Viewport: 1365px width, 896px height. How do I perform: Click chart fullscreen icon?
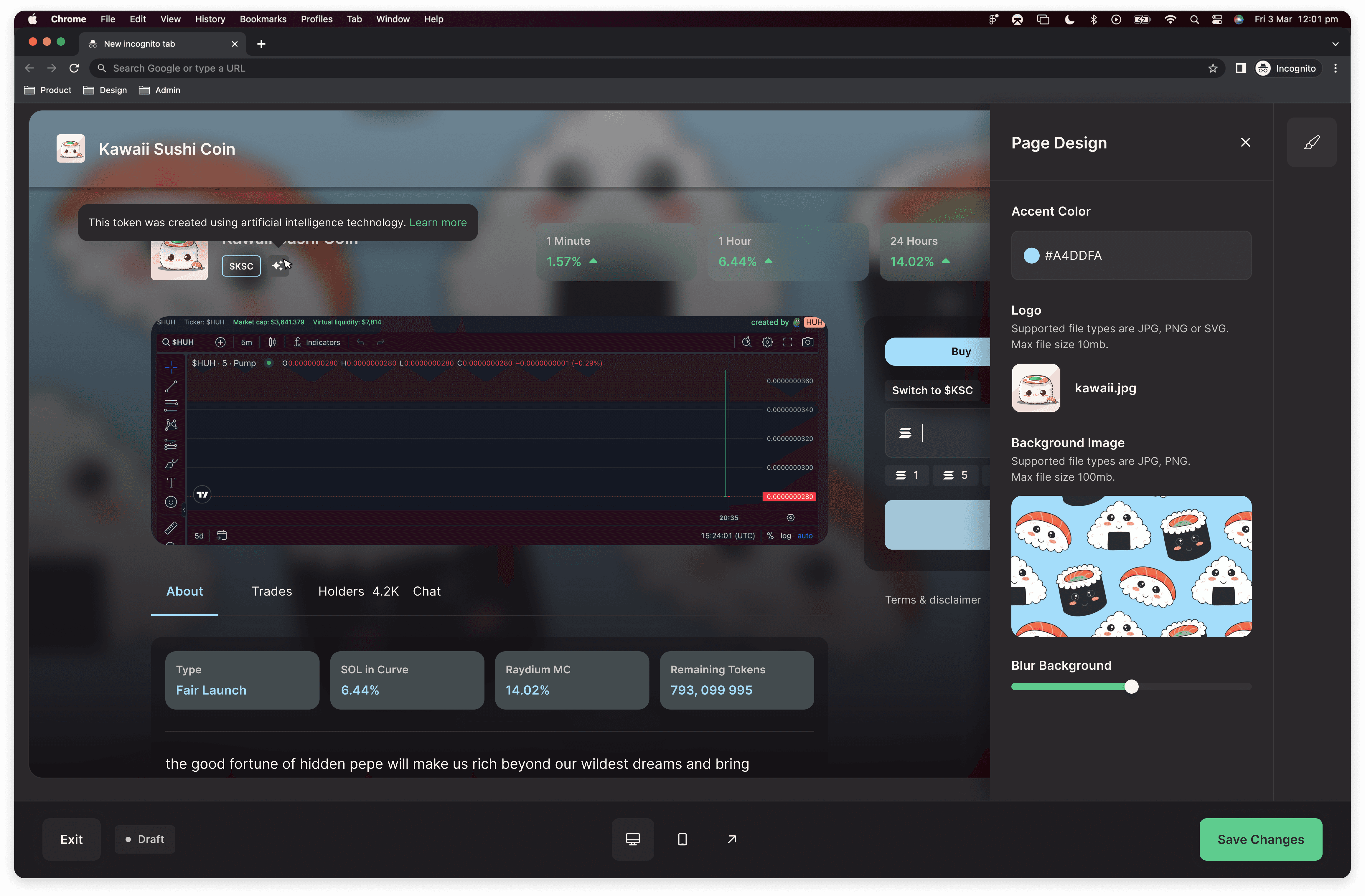[787, 342]
